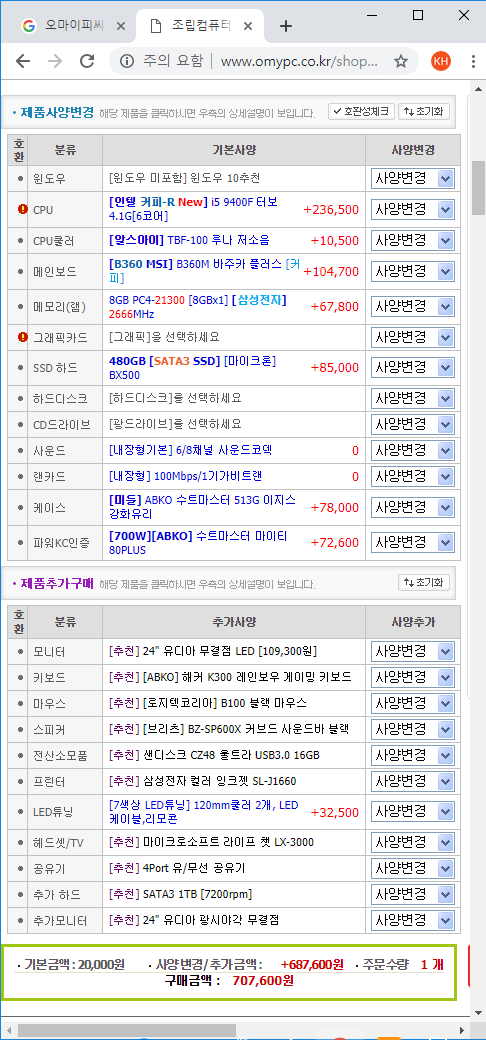The width and height of the screenshot is (486, 1043).
Task: Click the browser back arrow
Action: [x=23, y=61]
